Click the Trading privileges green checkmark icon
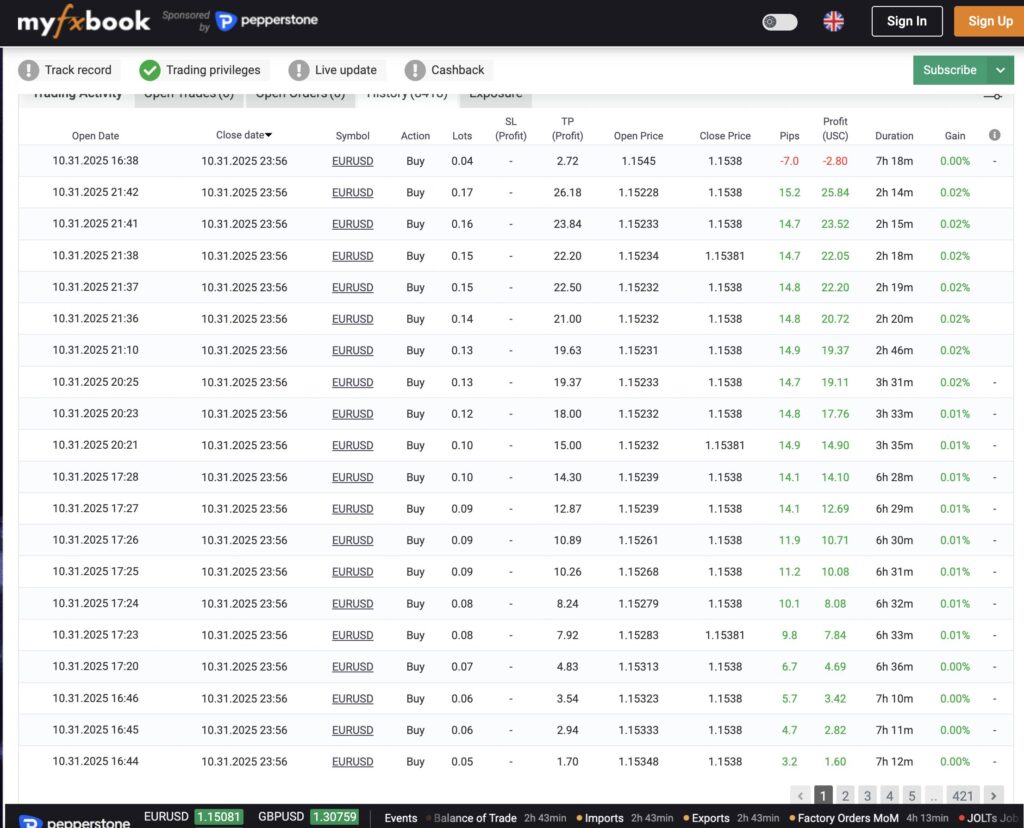Screen dimensions: 1024x828 pos(150,70)
